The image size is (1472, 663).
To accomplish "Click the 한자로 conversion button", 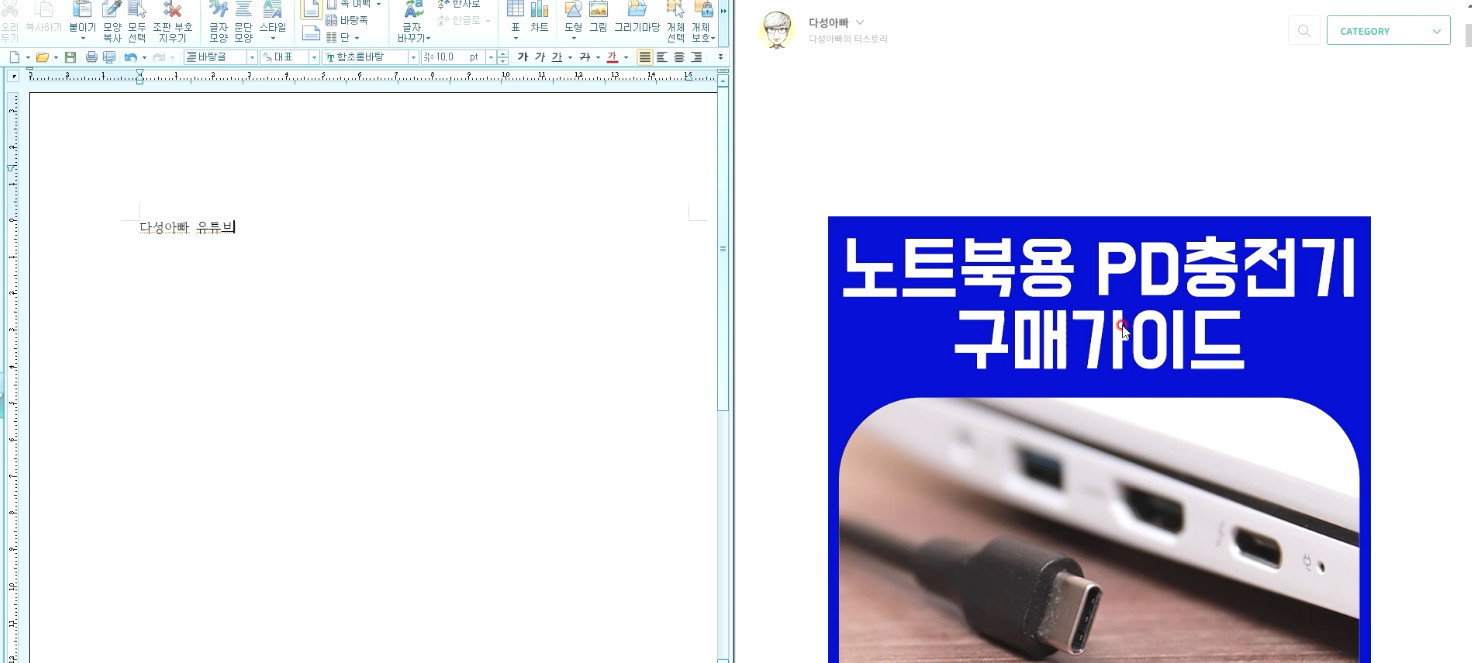I will 459,5.
